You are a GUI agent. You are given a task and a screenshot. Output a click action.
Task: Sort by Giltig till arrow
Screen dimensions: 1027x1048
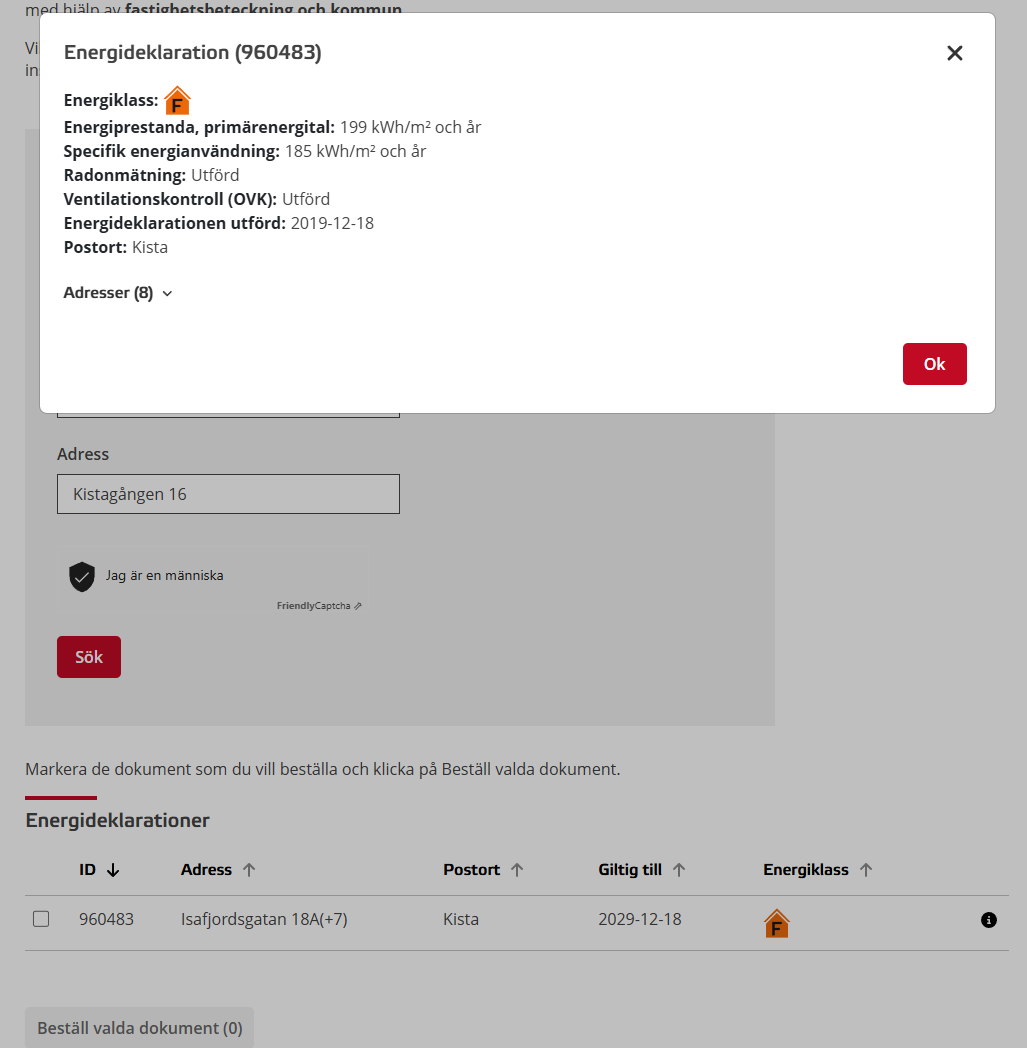point(679,870)
